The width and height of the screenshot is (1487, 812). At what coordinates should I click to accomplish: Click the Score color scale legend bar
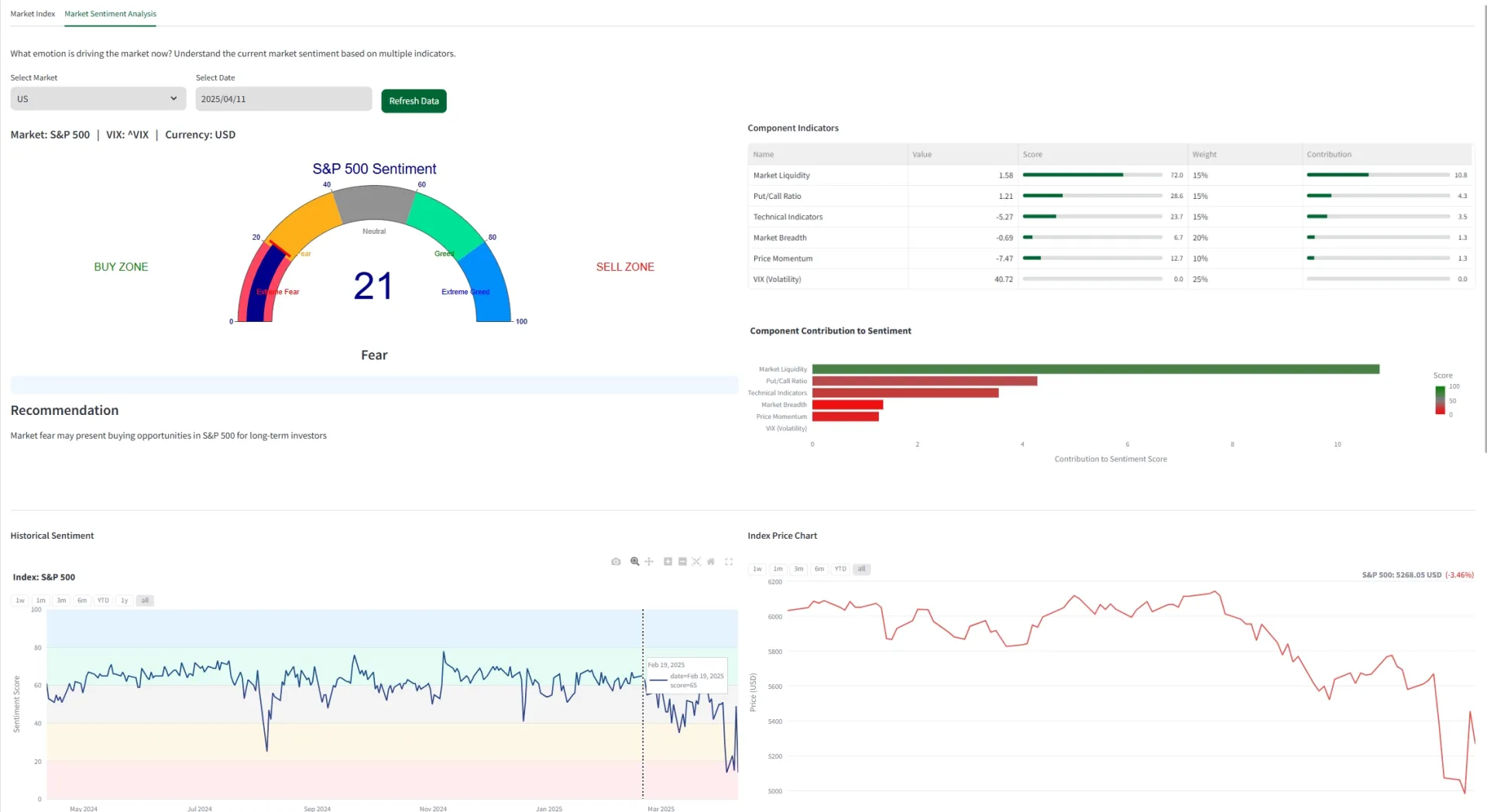1440,400
